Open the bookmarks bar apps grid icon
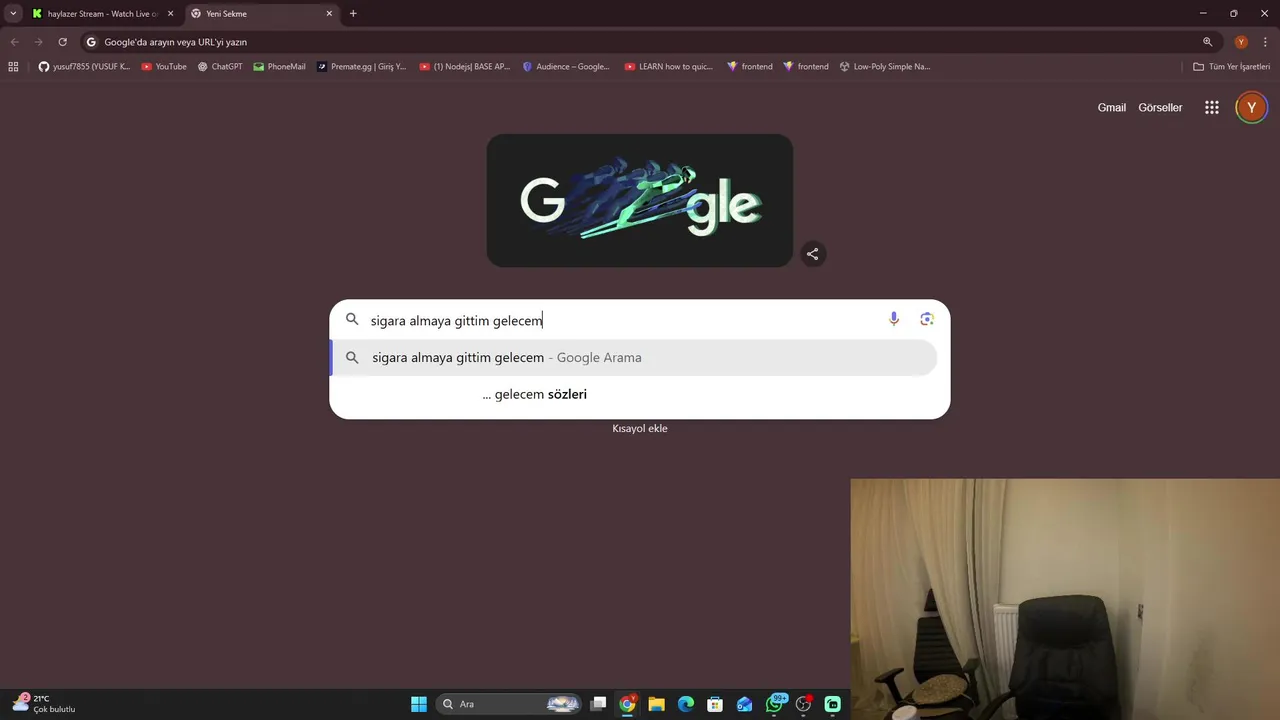The image size is (1280, 720). pyautogui.click(x=13, y=67)
